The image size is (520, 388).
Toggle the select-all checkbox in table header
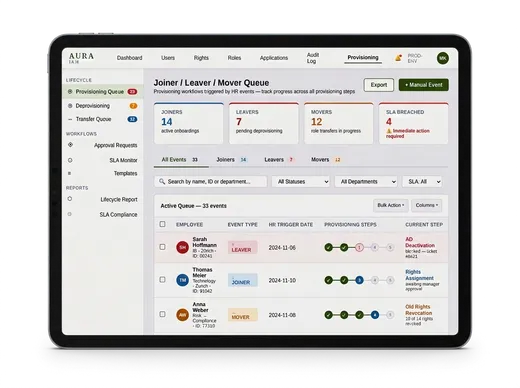162,224
